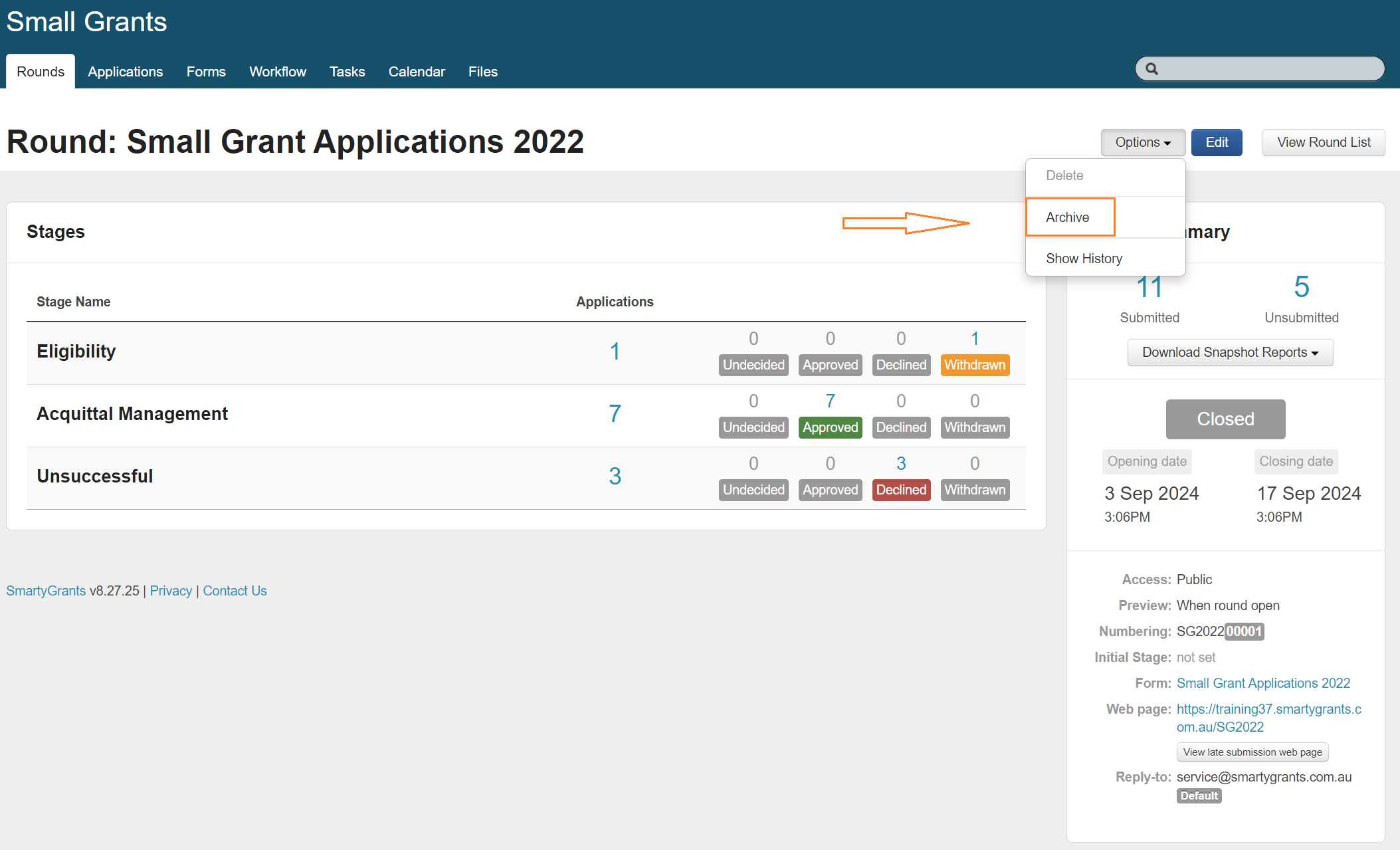
Task: Open the Privacy footer link
Action: click(171, 591)
